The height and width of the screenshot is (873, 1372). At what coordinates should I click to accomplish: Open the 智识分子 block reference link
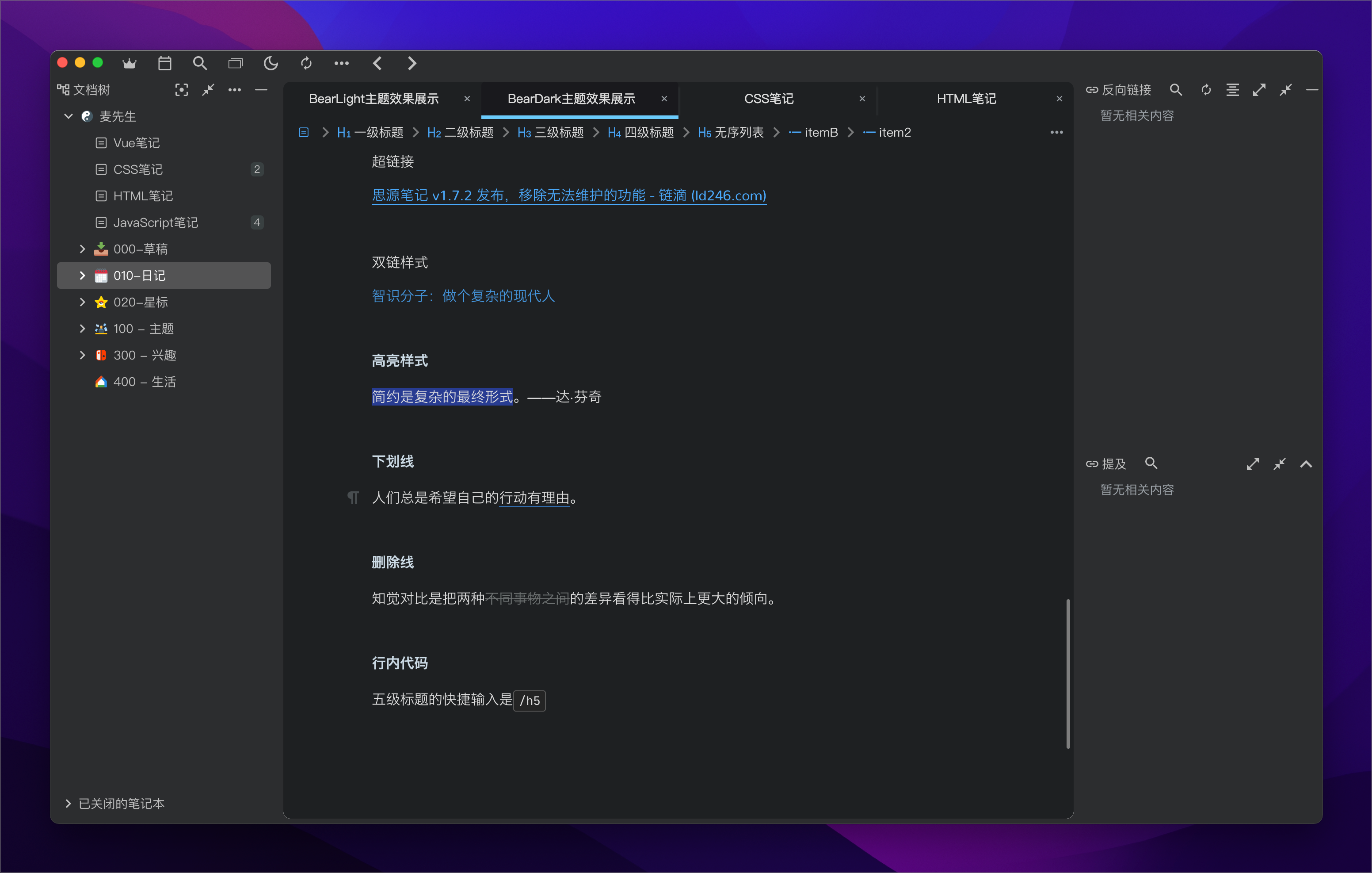[x=463, y=296]
